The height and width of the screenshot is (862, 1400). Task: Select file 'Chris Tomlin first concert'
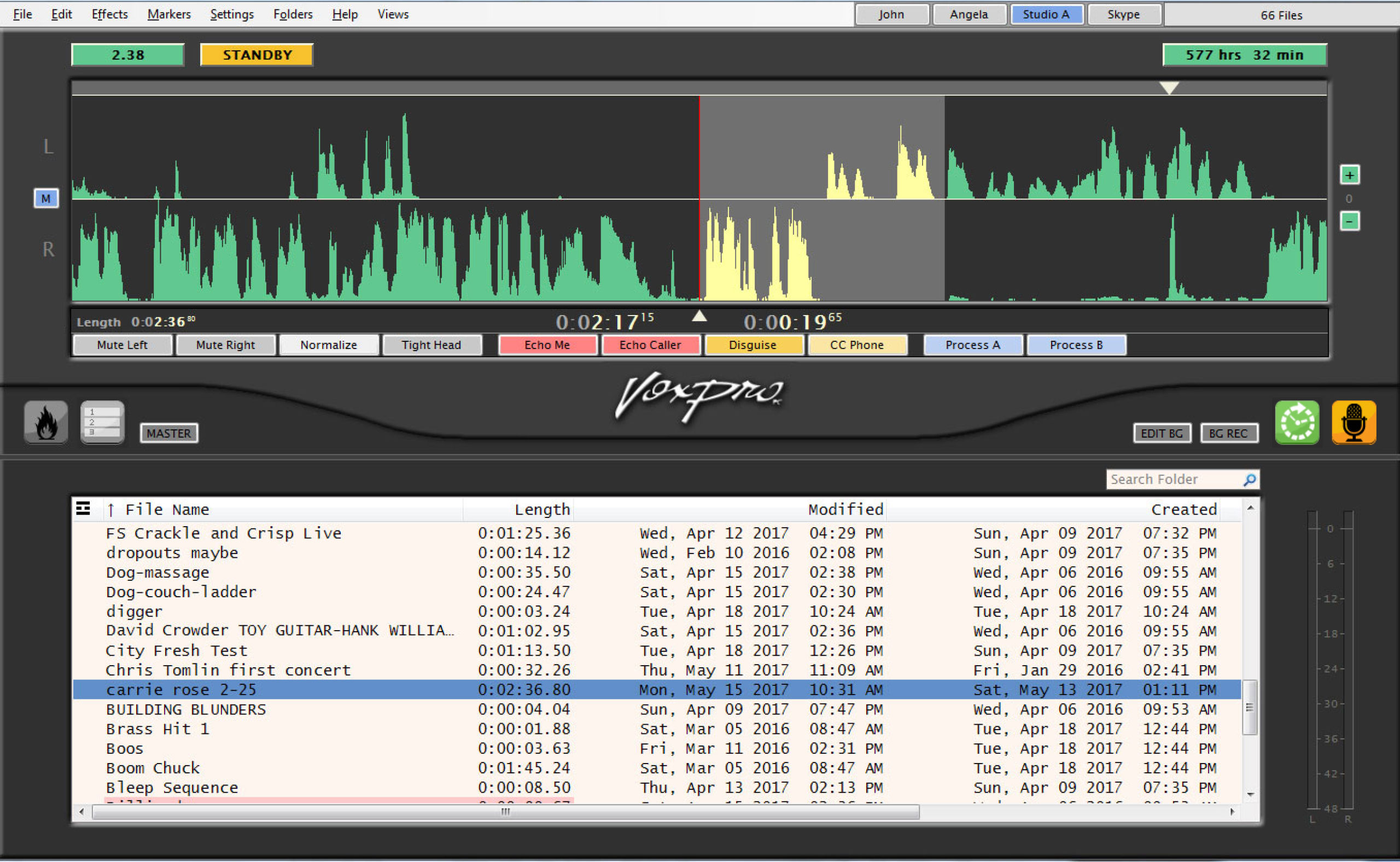click(x=657, y=671)
